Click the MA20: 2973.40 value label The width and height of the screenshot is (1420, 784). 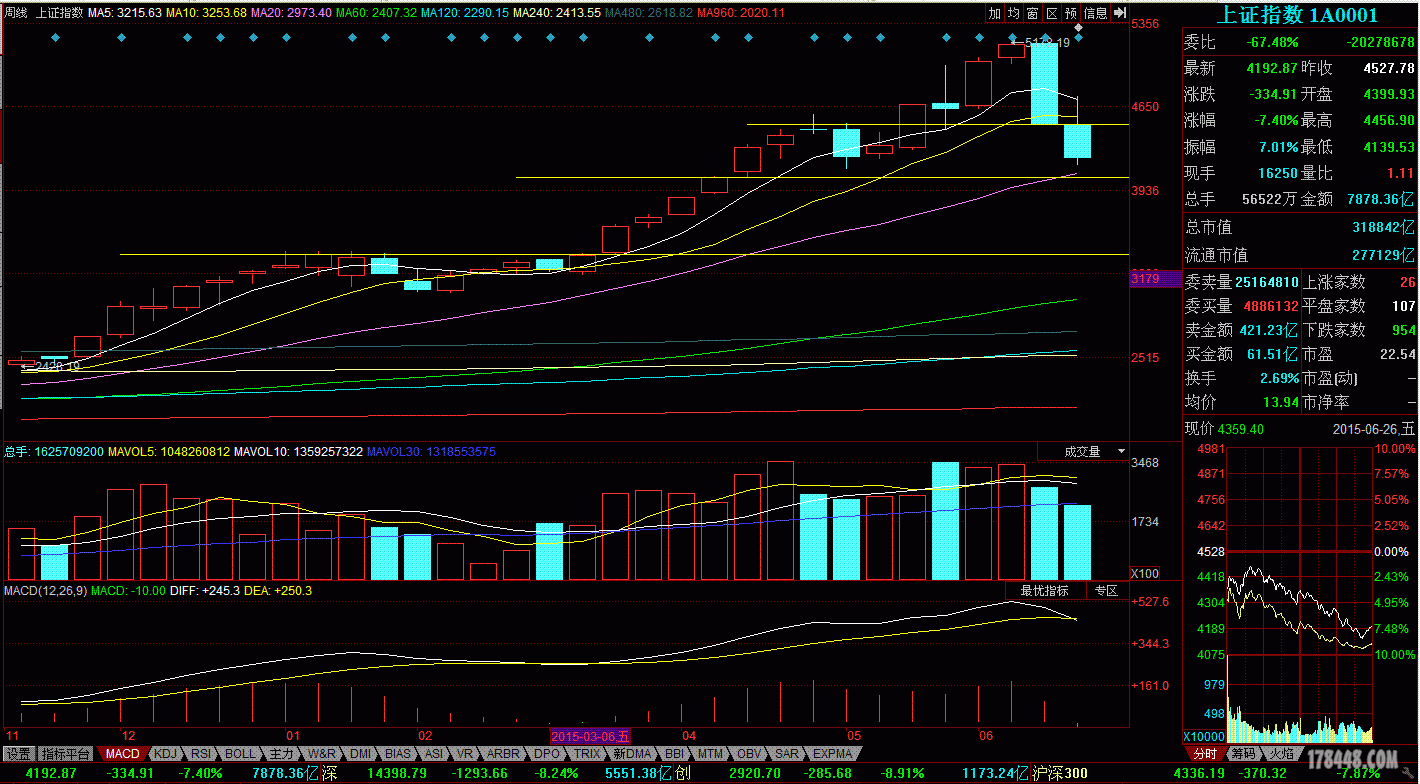click(x=291, y=13)
